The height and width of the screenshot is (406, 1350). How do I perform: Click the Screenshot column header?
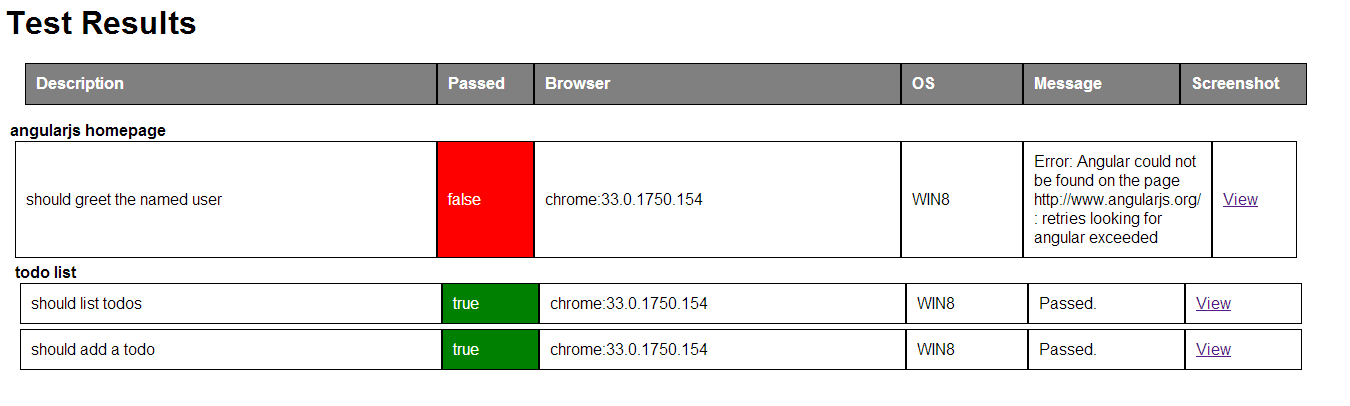coord(1235,83)
